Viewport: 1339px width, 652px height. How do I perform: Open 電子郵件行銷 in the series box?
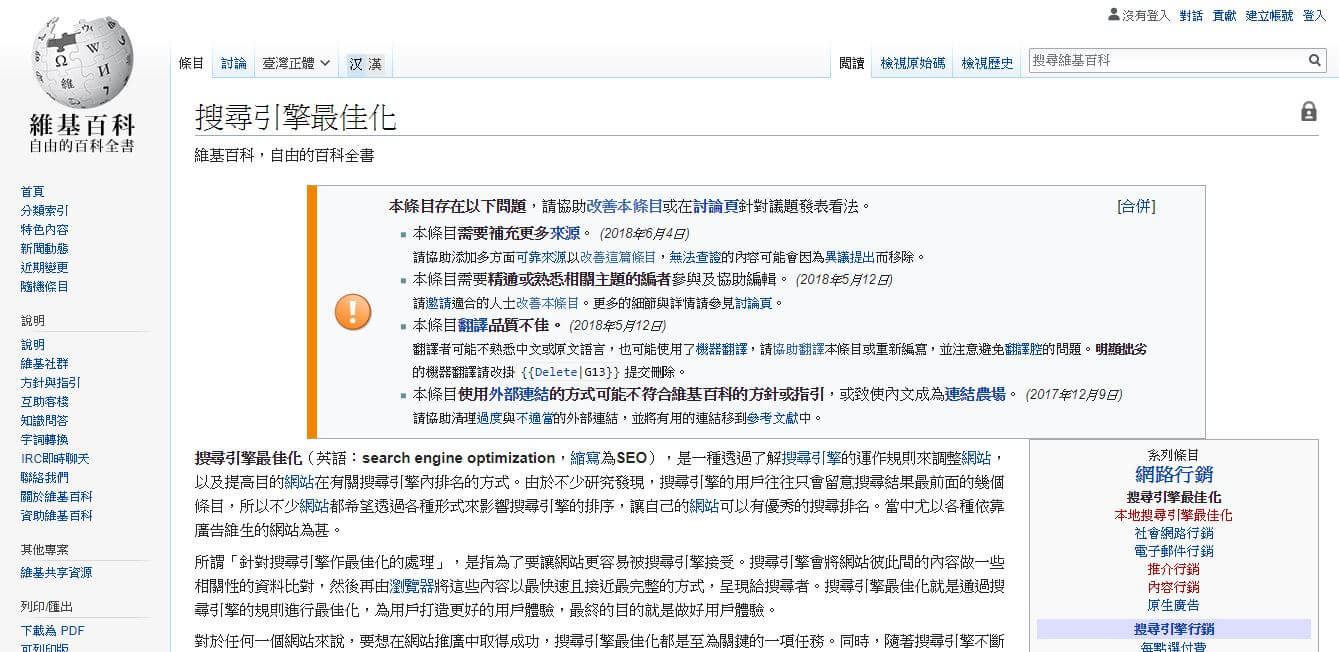[1174, 551]
